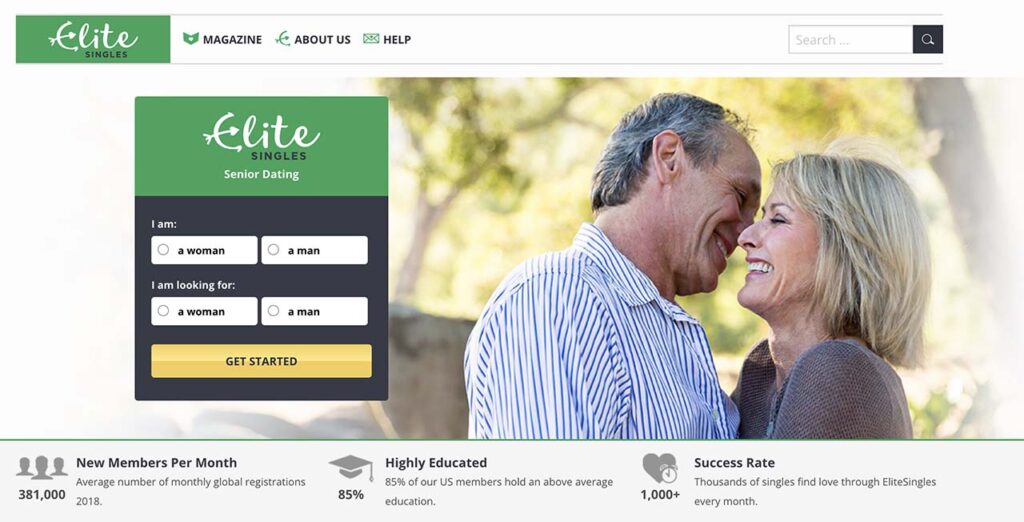The width and height of the screenshot is (1024, 522).
Task: Click the GET STARTED button
Action: click(x=261, y=361)
